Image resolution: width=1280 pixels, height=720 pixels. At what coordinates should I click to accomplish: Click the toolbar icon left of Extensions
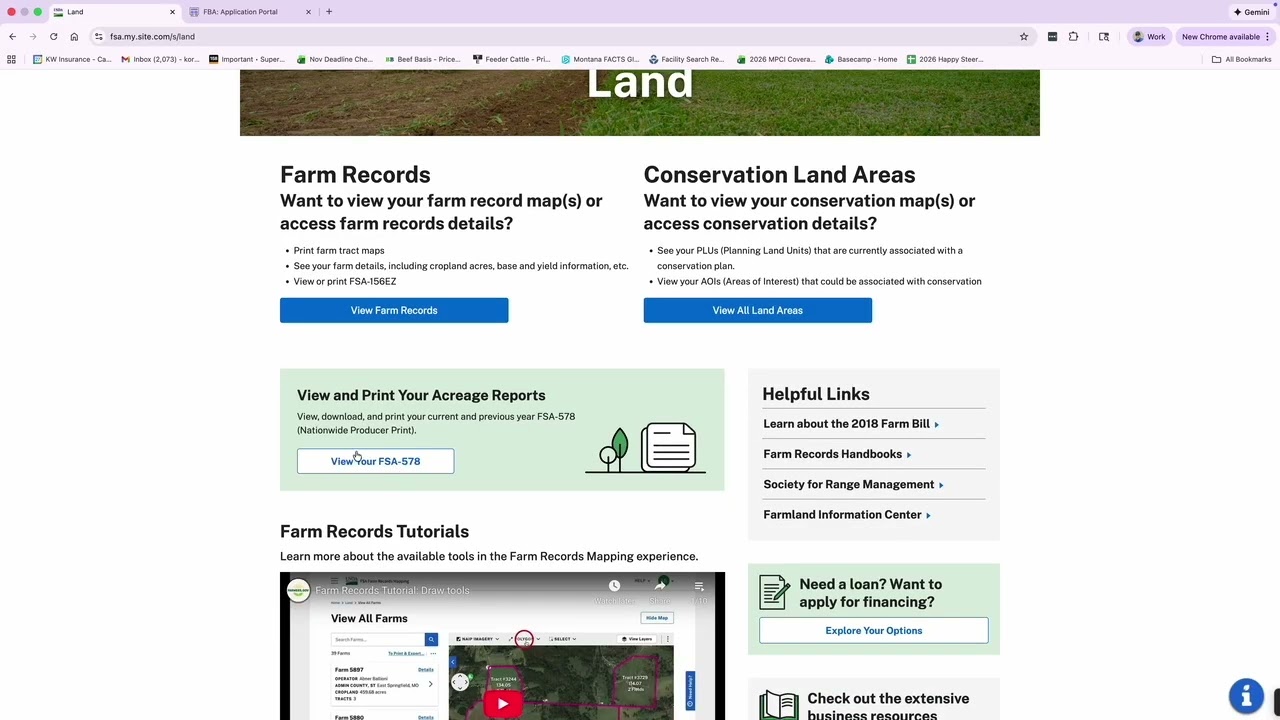(1052, 37)
